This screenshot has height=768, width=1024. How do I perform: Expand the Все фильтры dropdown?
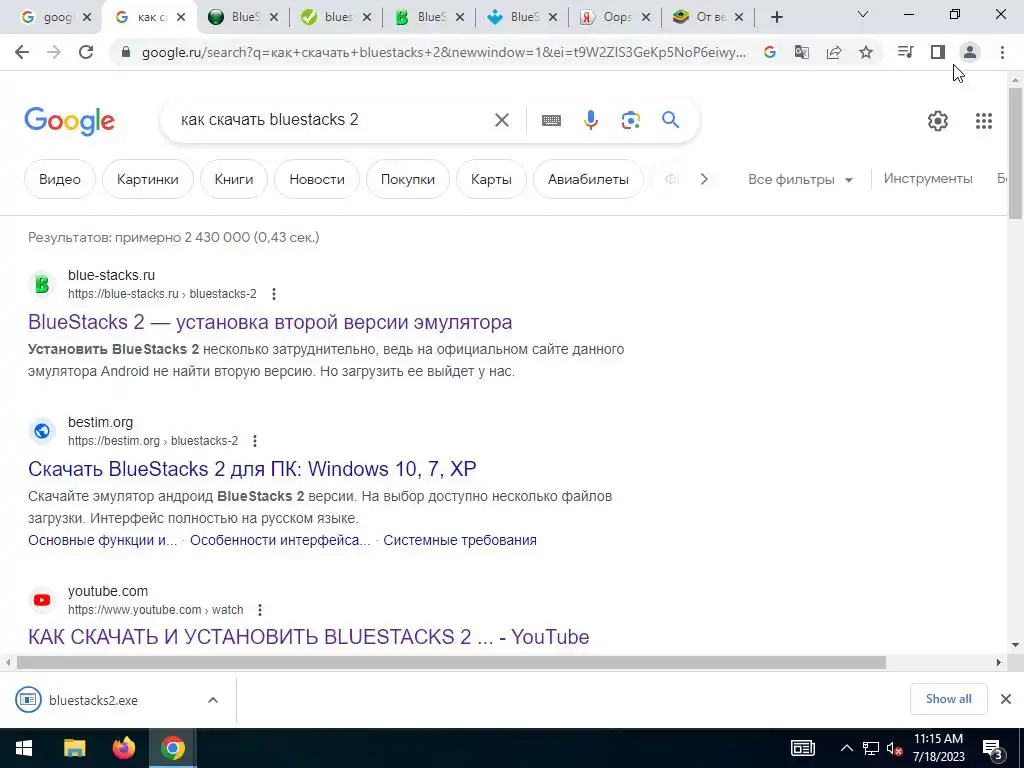801,180
